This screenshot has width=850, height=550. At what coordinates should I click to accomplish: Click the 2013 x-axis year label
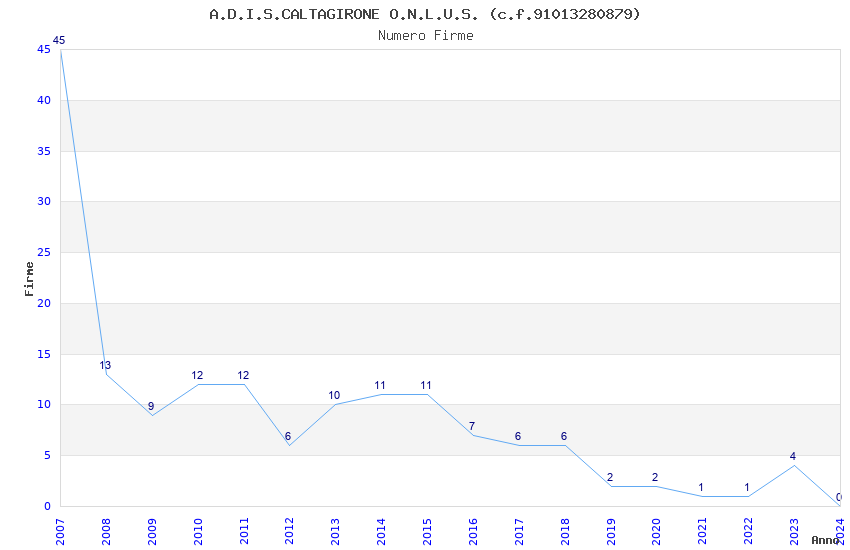(336, 531)
